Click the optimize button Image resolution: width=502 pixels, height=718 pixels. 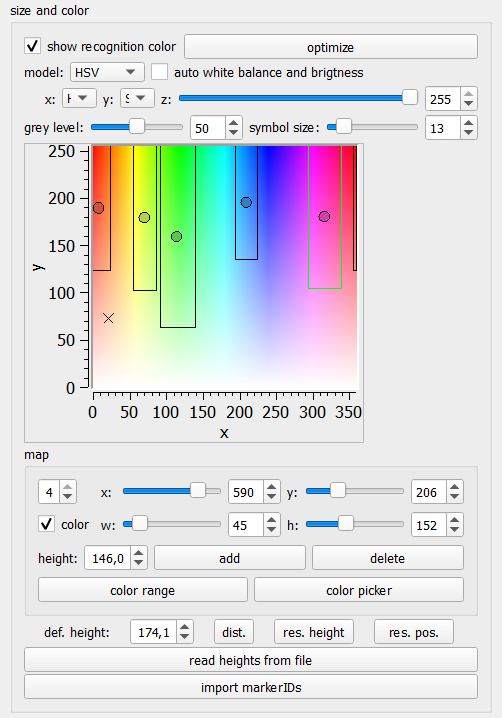click(331, 47)
